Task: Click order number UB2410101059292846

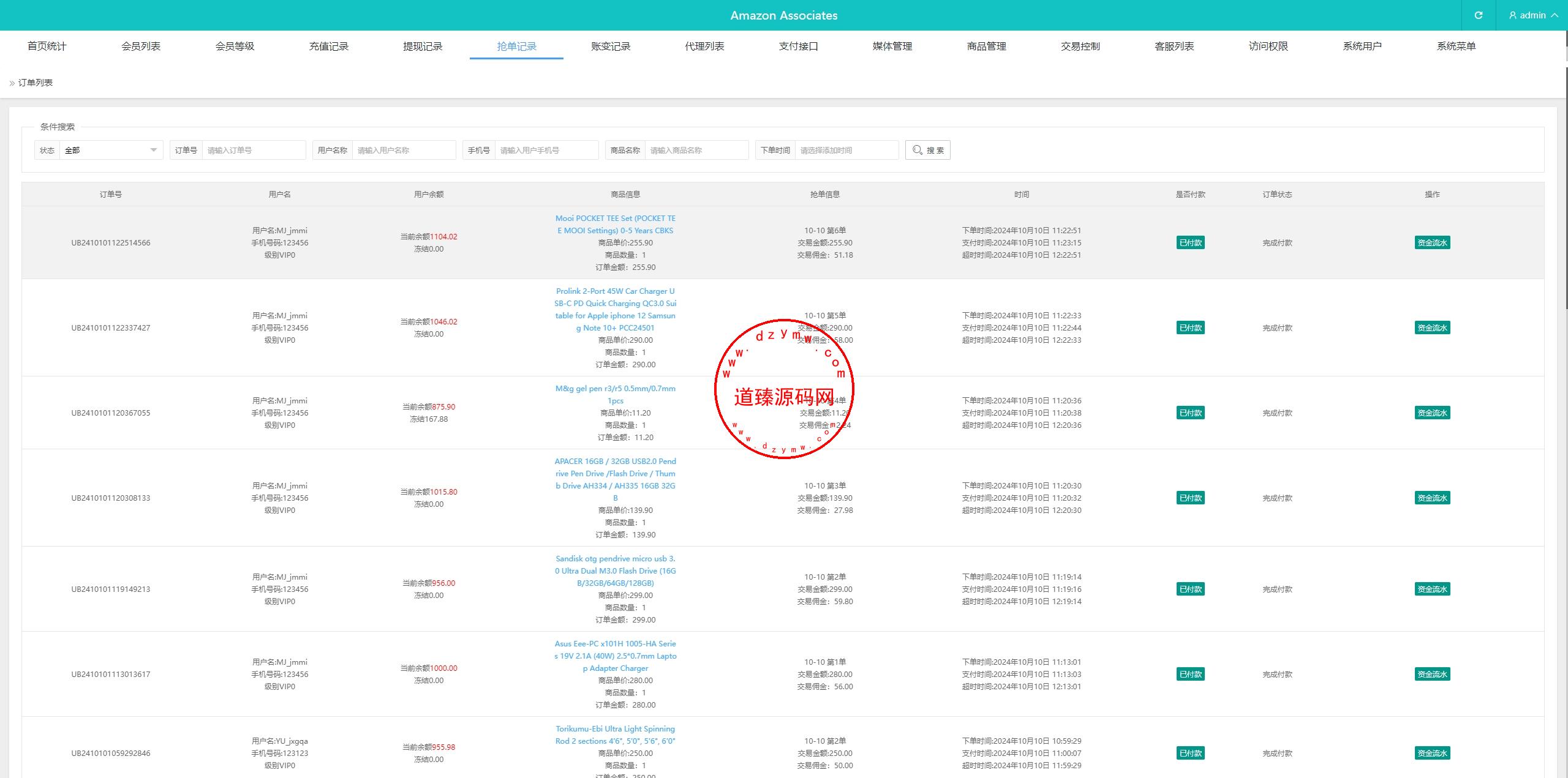Action: point(111,754)
